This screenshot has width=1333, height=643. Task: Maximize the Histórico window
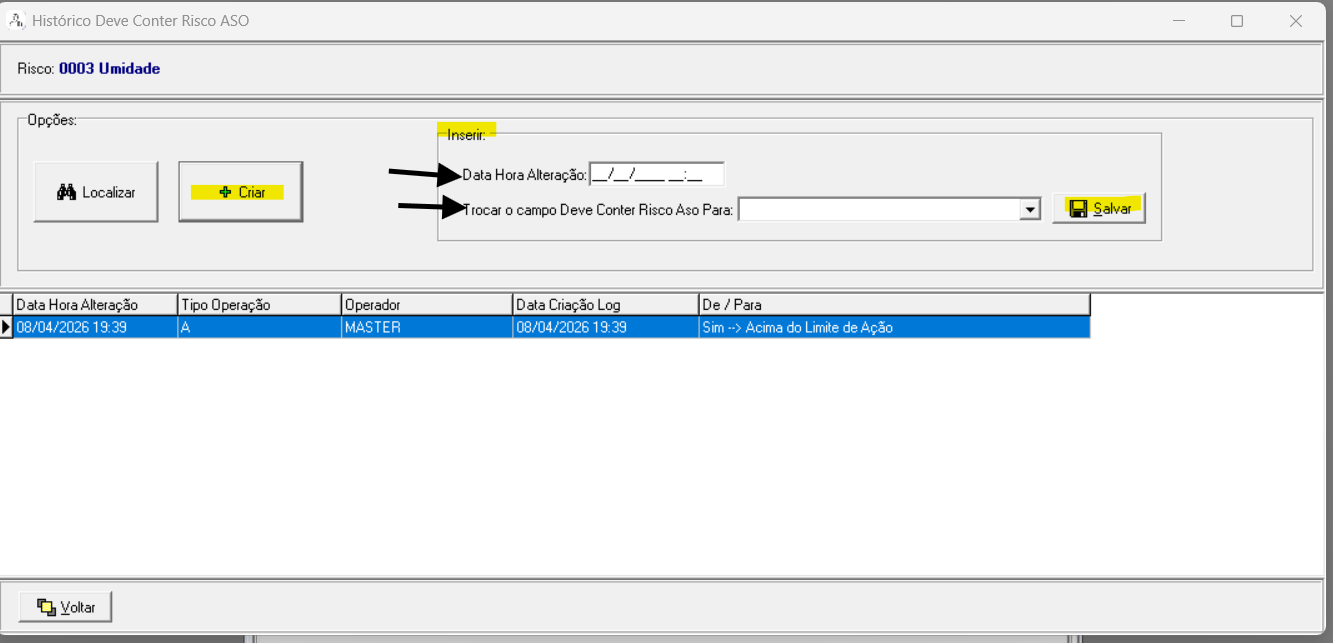click(1237, 21)
